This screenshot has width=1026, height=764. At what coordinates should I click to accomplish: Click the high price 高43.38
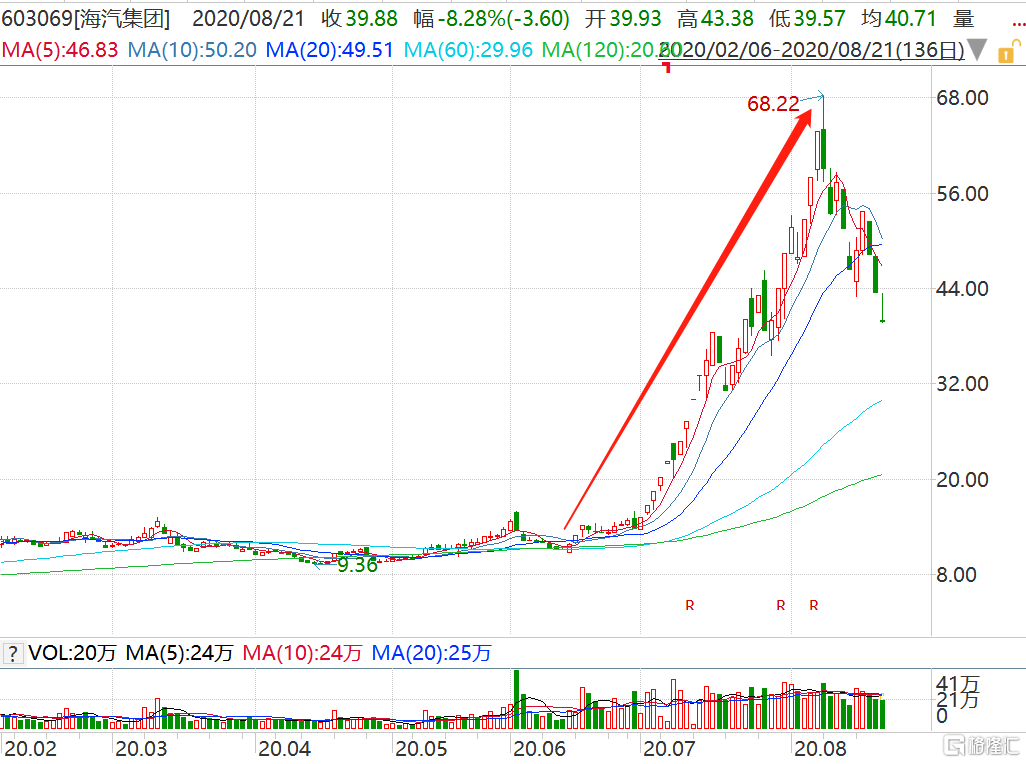(715, 18)
